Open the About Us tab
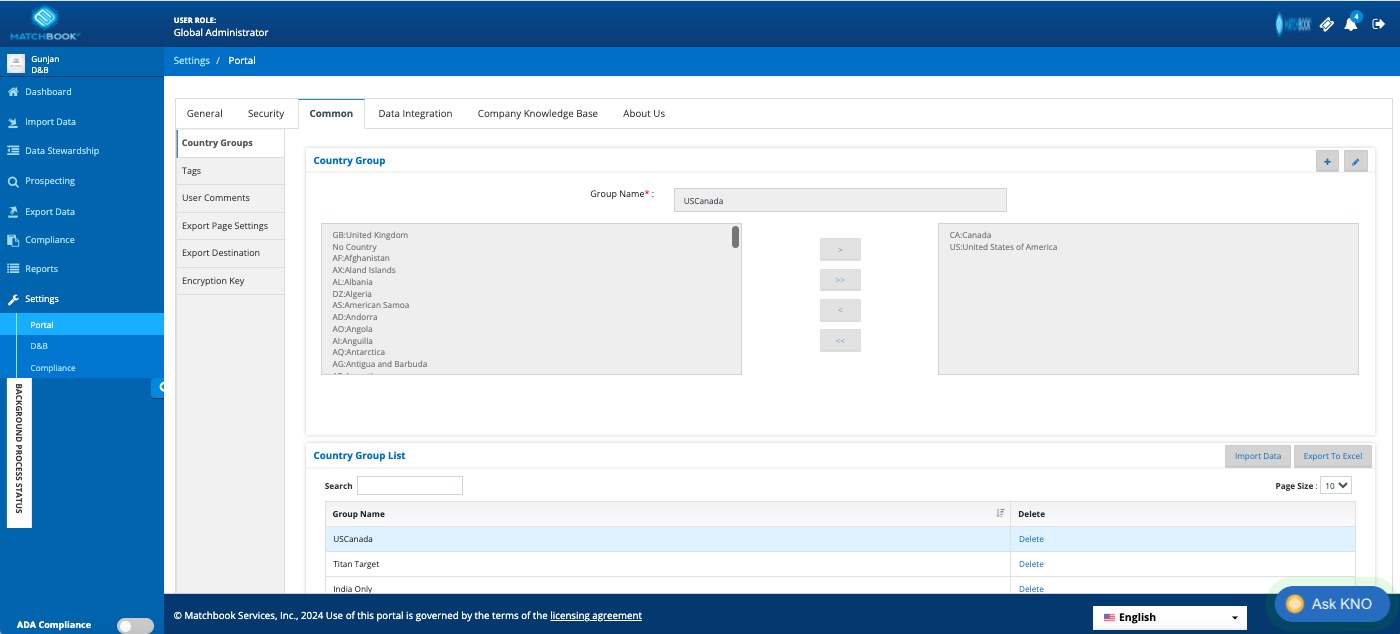Image resolution: width=1400 pixels, height=634 pixels. (x=644, y=114)
